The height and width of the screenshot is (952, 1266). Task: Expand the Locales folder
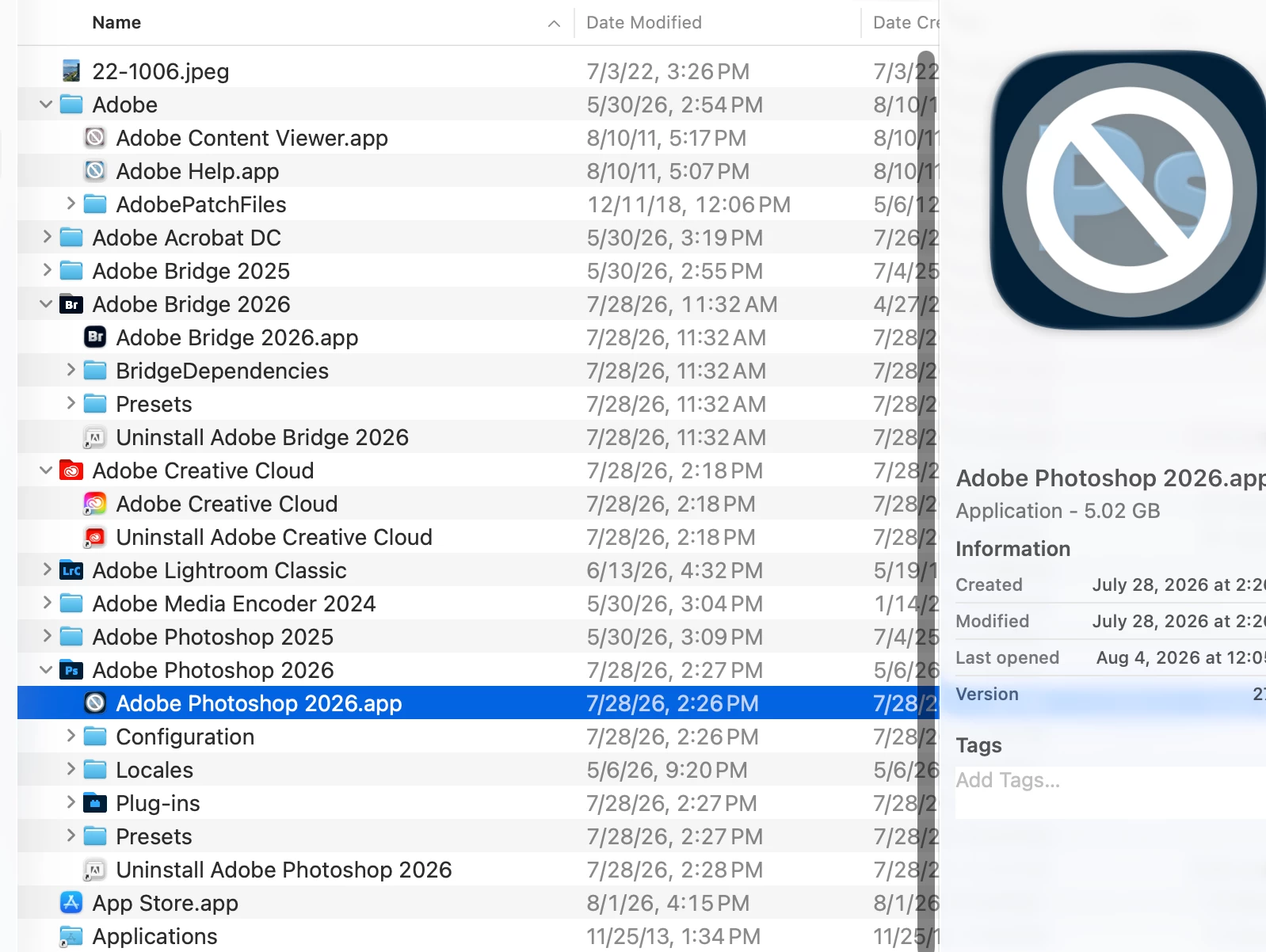tap(71, 769)
